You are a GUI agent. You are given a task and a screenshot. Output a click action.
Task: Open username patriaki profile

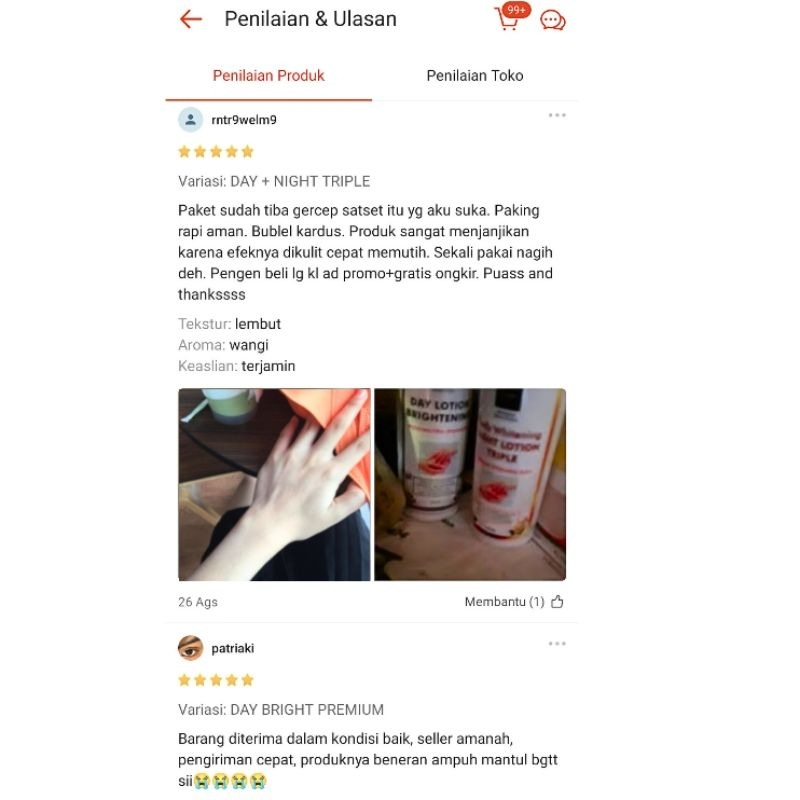233,648
